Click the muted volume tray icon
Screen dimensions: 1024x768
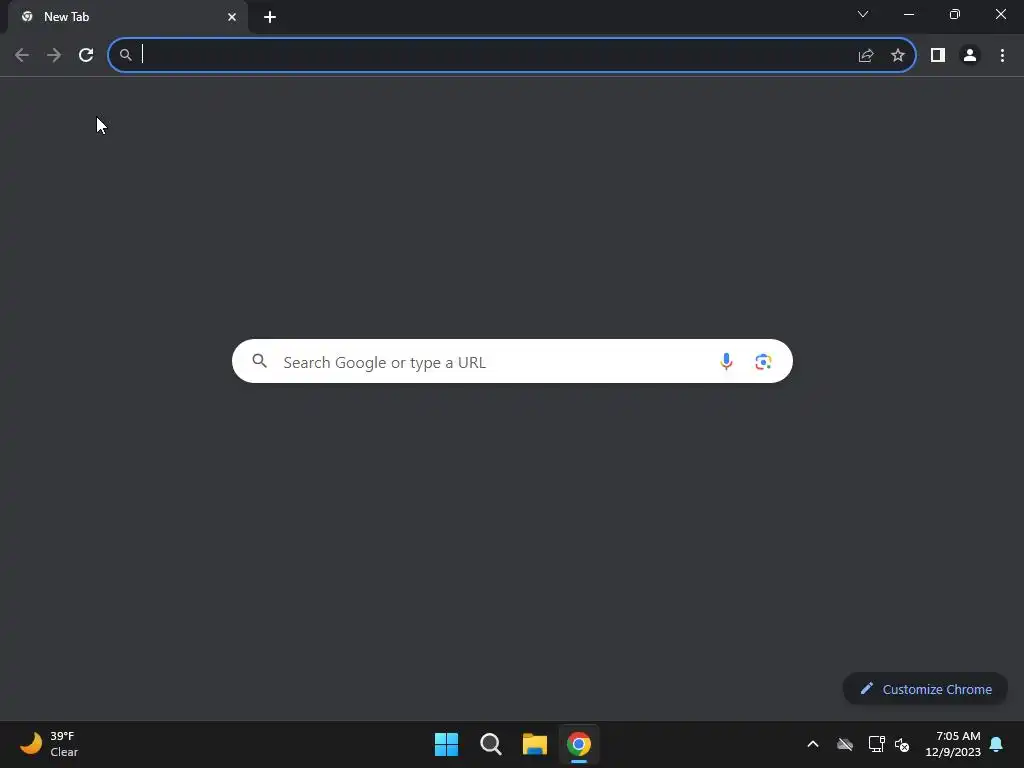click(903, 744)
